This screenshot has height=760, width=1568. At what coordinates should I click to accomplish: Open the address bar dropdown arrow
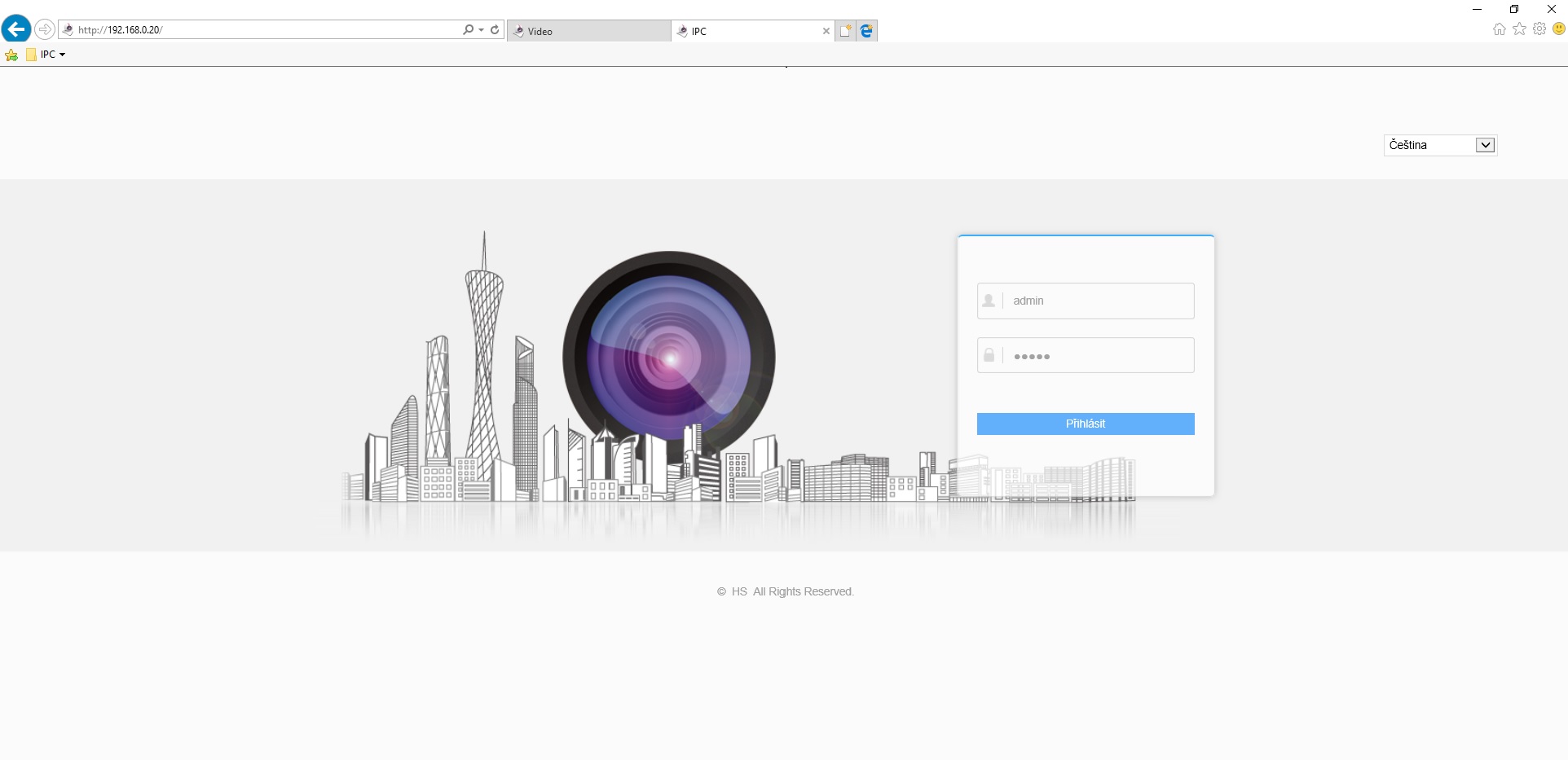pos(481,29)
